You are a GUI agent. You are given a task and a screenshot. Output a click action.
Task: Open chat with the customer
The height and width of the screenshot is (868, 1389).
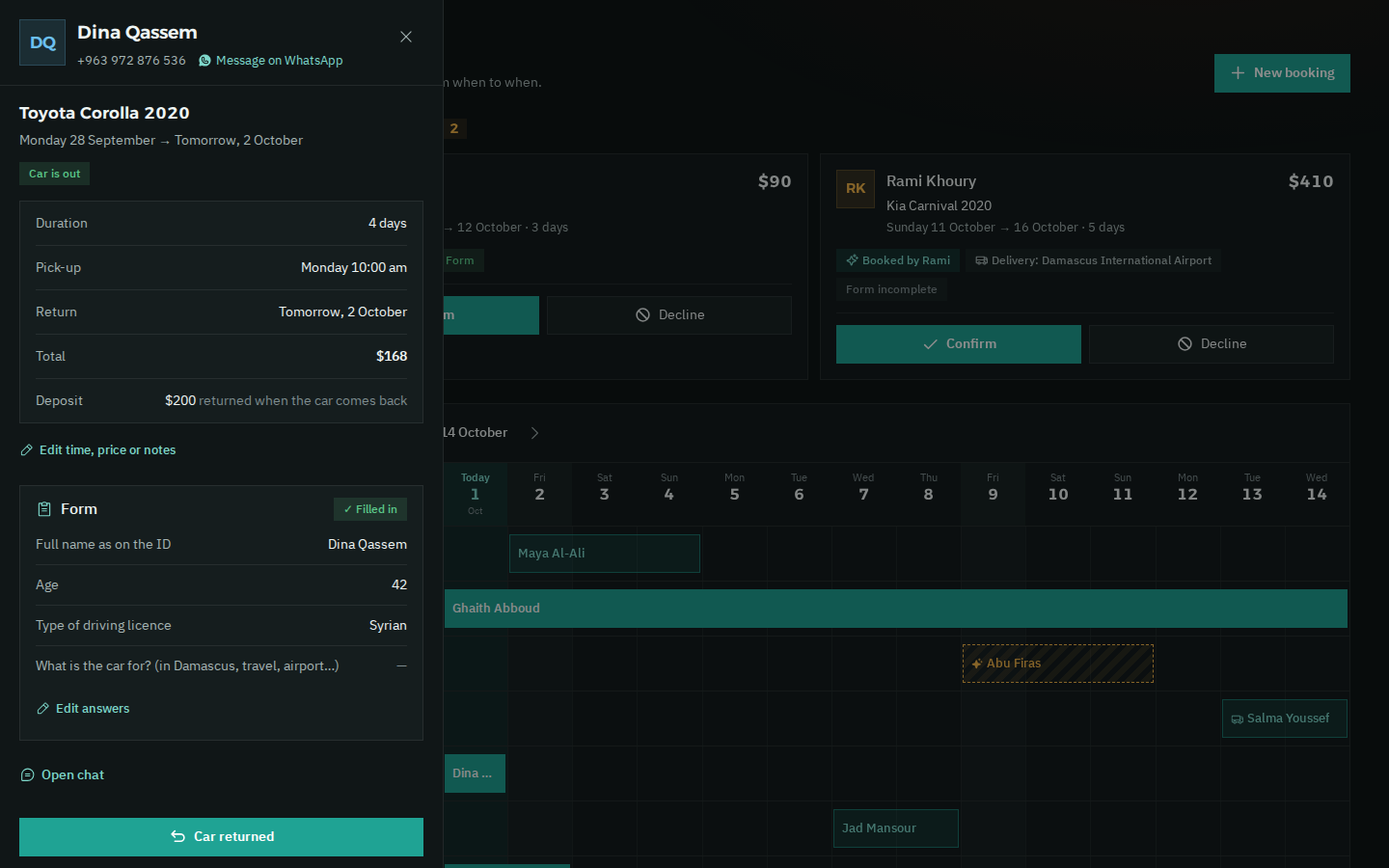tap(63, 775)
